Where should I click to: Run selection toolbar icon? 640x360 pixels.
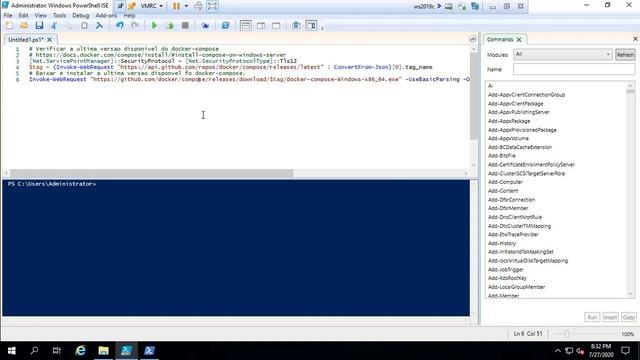click(x=170, y=26)
